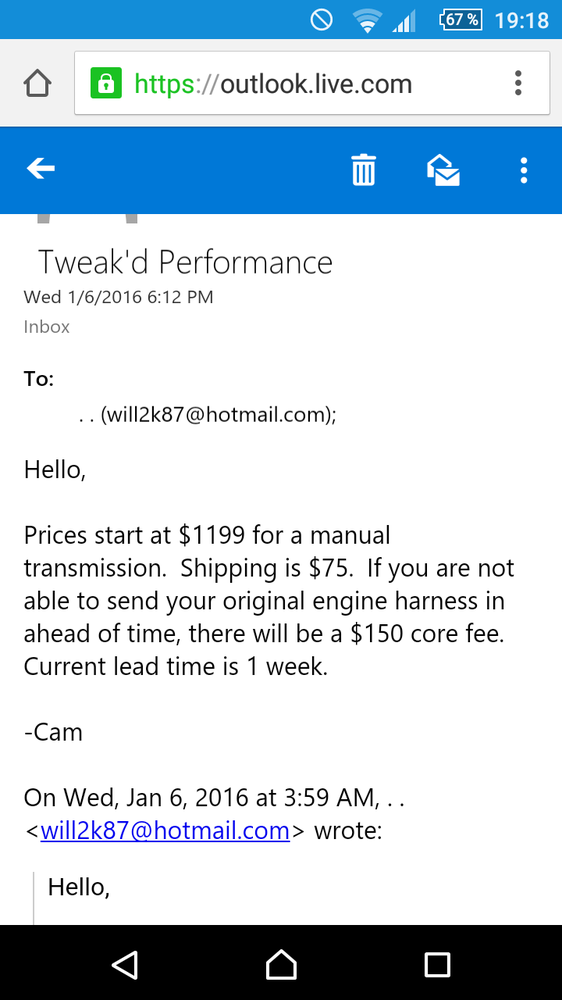This screenshot has height=1000, width=562.
Task: Tap the Tweak'd Performance sender name
Action: coord(186,262)
